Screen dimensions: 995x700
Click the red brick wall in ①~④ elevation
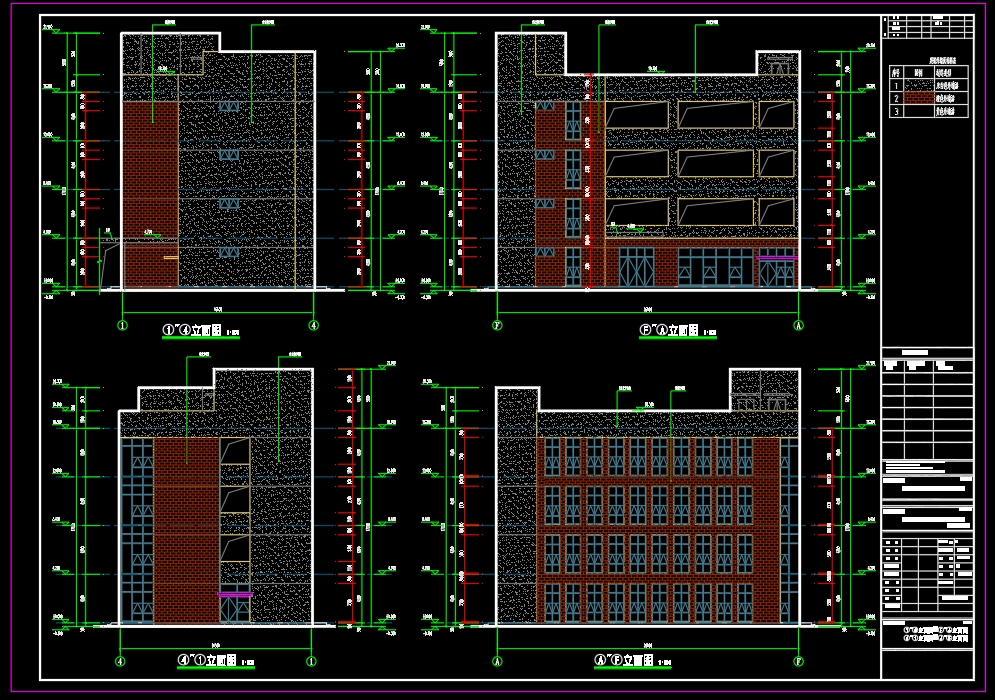(x=150, y=170)
